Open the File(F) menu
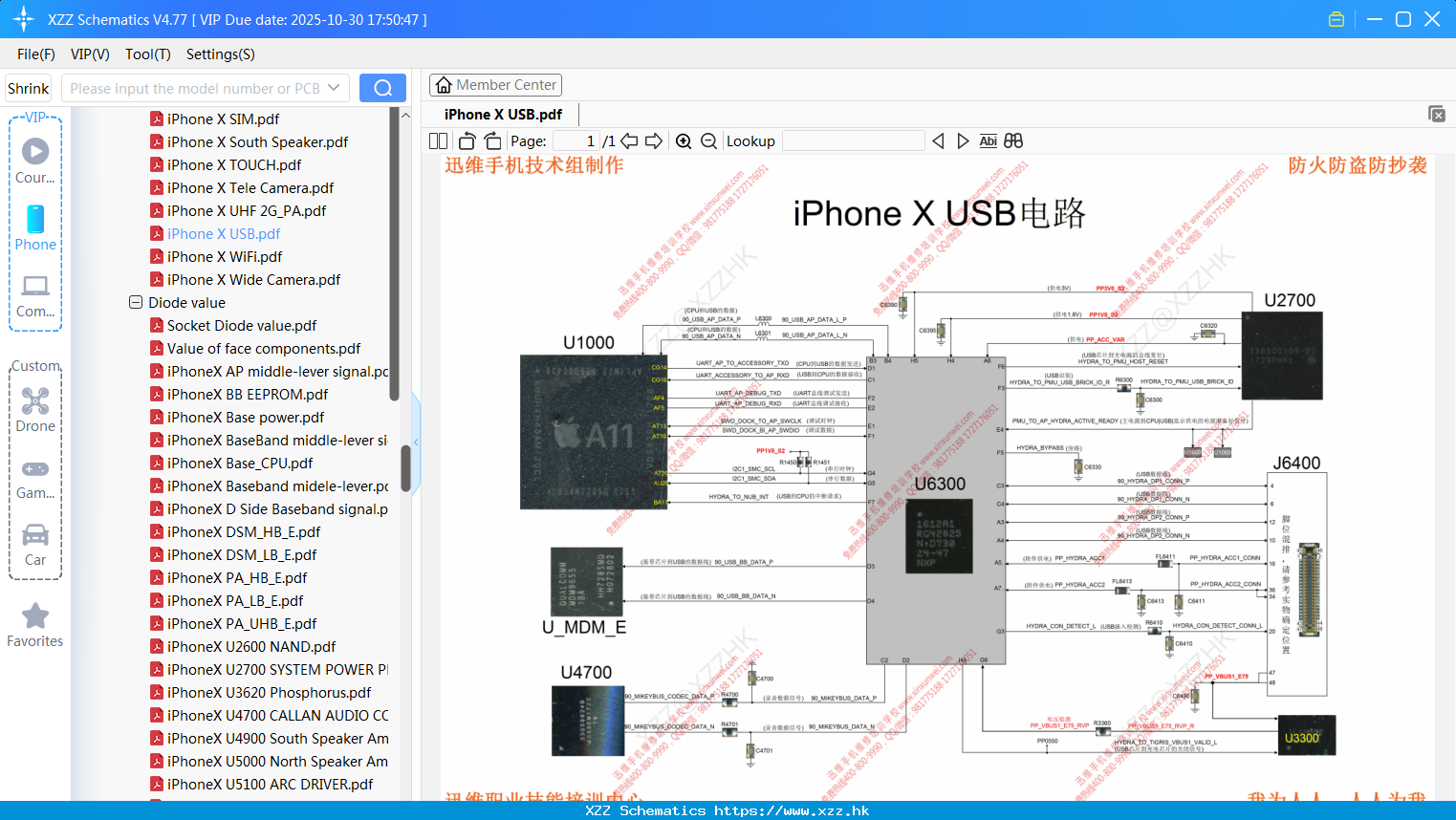Screen dimensions: 1456x820 point(36,54)
